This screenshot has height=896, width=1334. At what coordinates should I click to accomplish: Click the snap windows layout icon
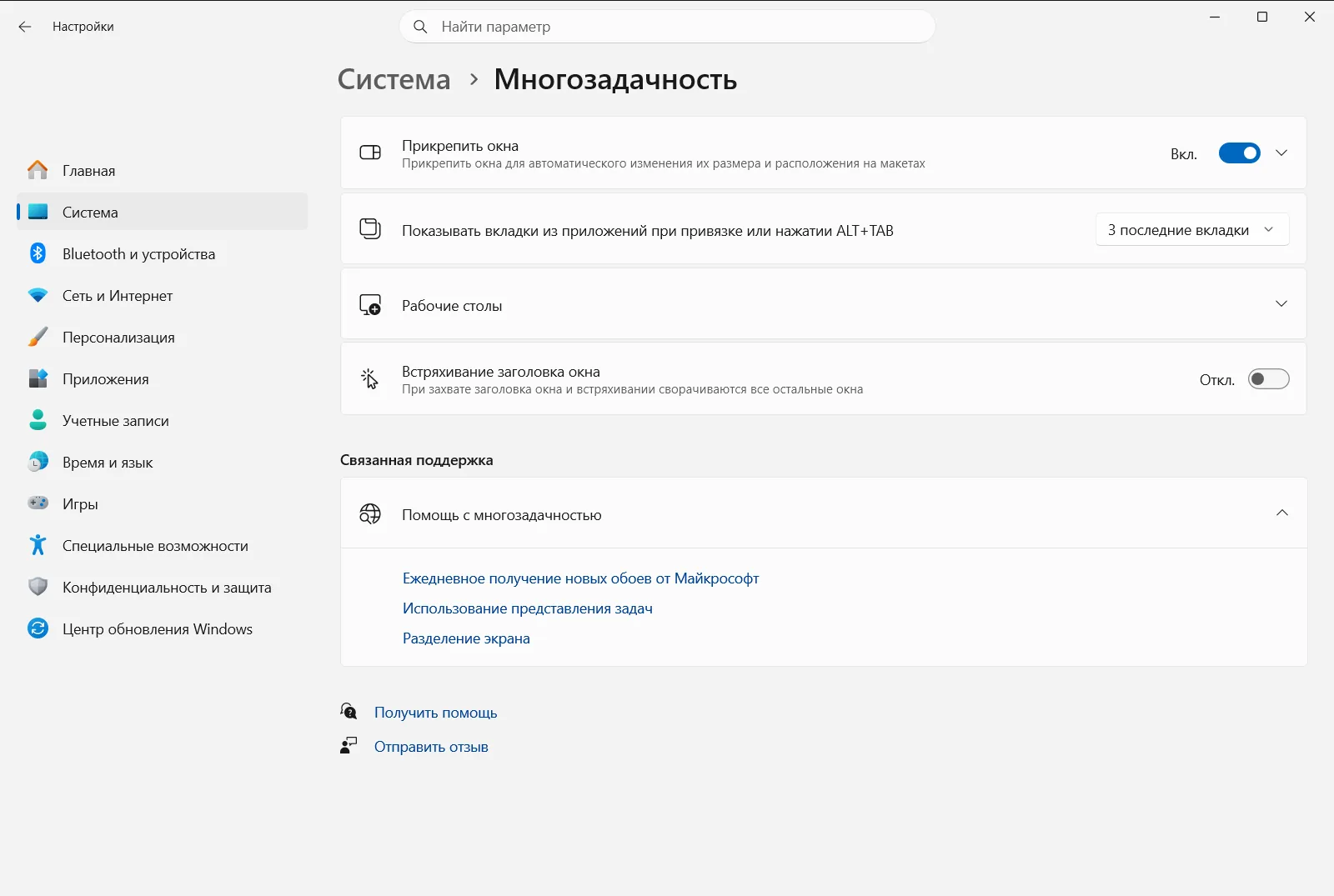coord(370,153)
